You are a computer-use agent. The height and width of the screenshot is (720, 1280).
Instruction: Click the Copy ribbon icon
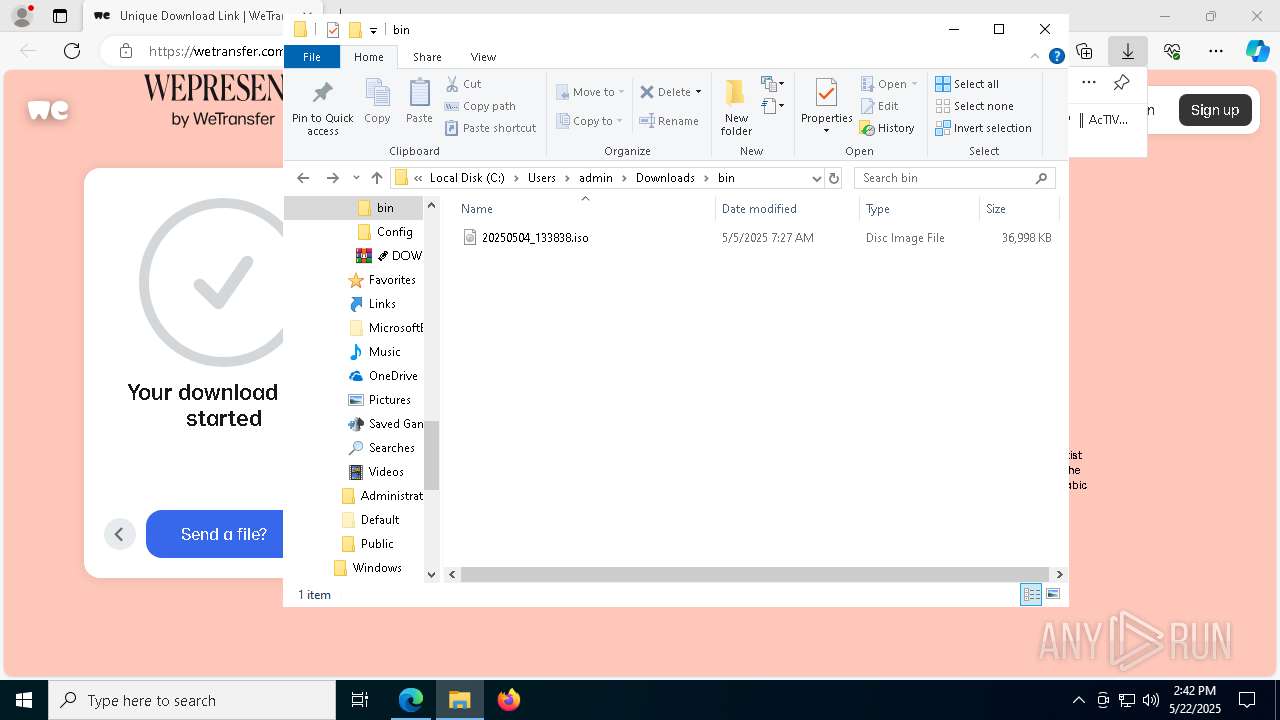click(377, 102)
